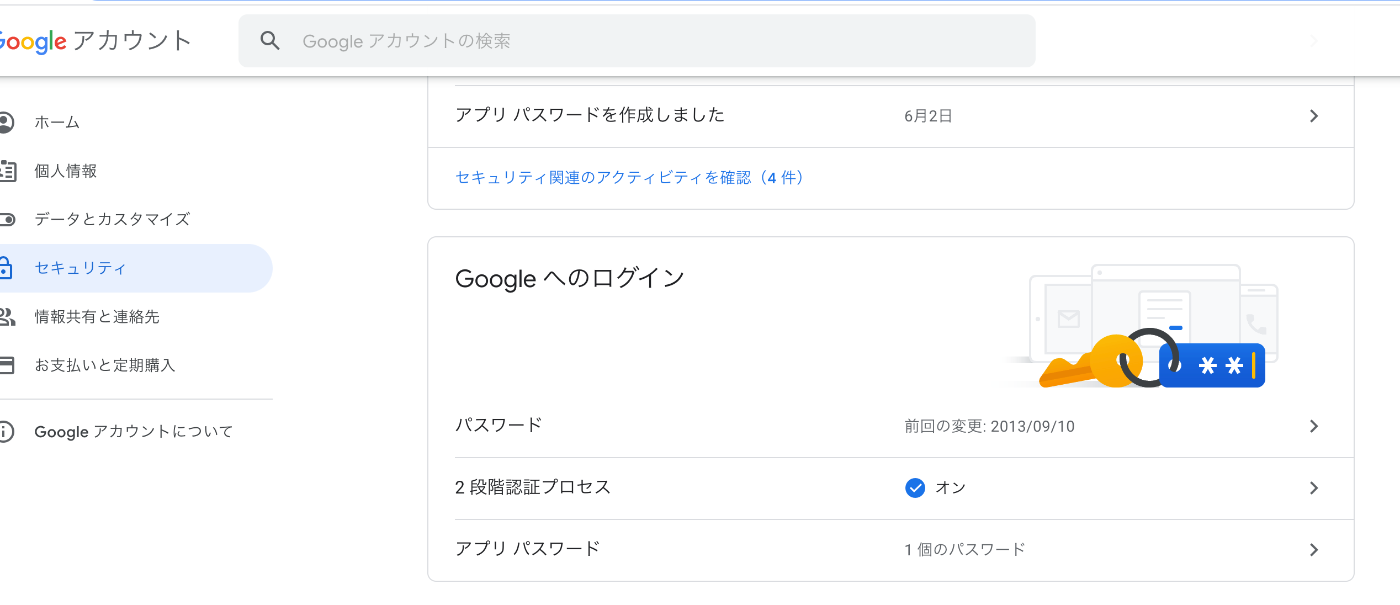Click the 個人情報 sidebar icon
1400x605 pixels.
click(6, 171)
